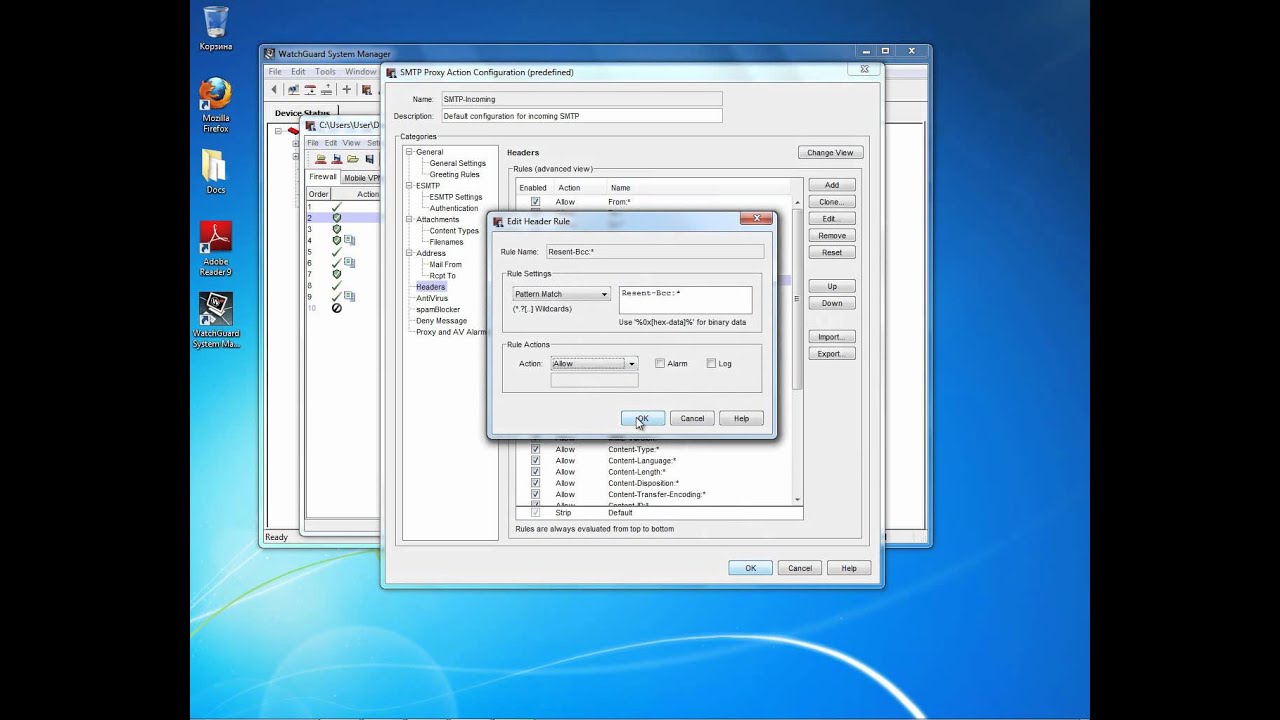Switch to the Firewall tab in Policy Manager
The width and height of the screenshot is (1280, 720).
(x=323, y=177)
